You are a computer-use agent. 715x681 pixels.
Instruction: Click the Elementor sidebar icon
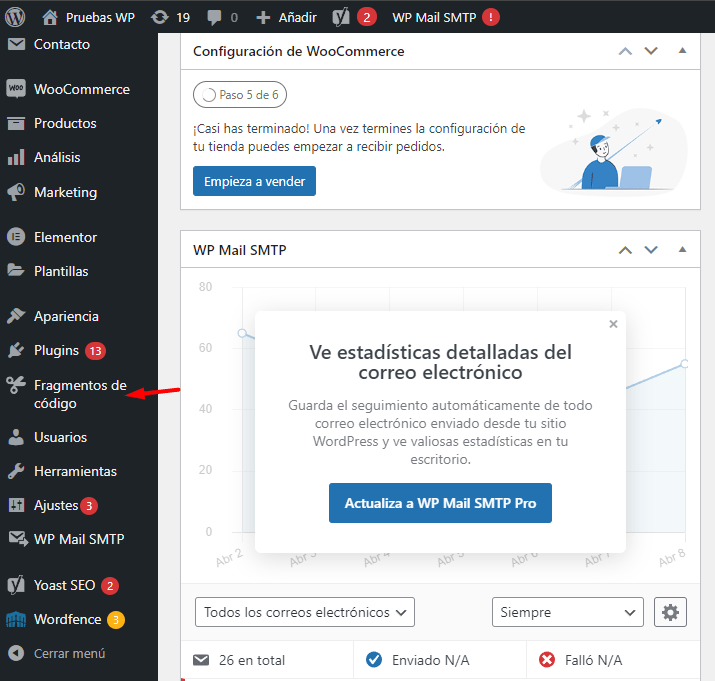click(x=16, y=237)
